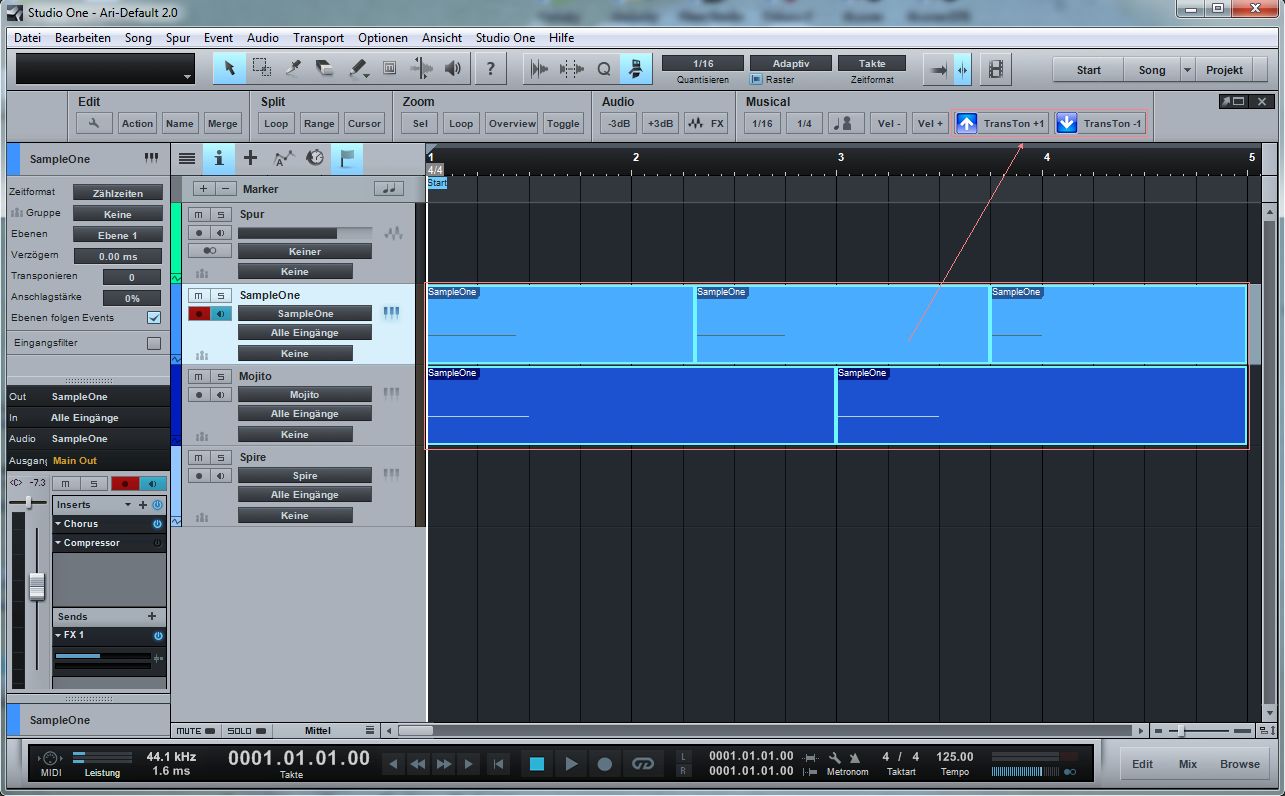Open the Transport menu
The width and height of the screenshot is (1285, 796).
point(318,38)
